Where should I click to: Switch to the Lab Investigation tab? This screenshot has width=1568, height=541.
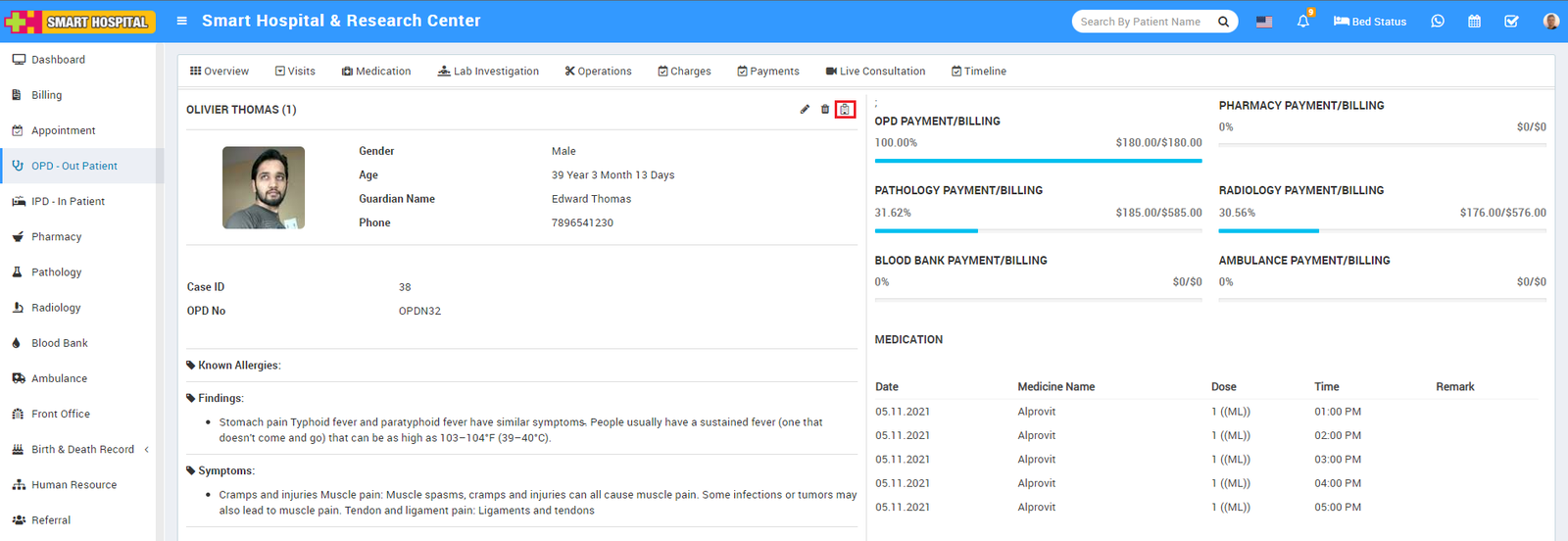click(488, 72)
